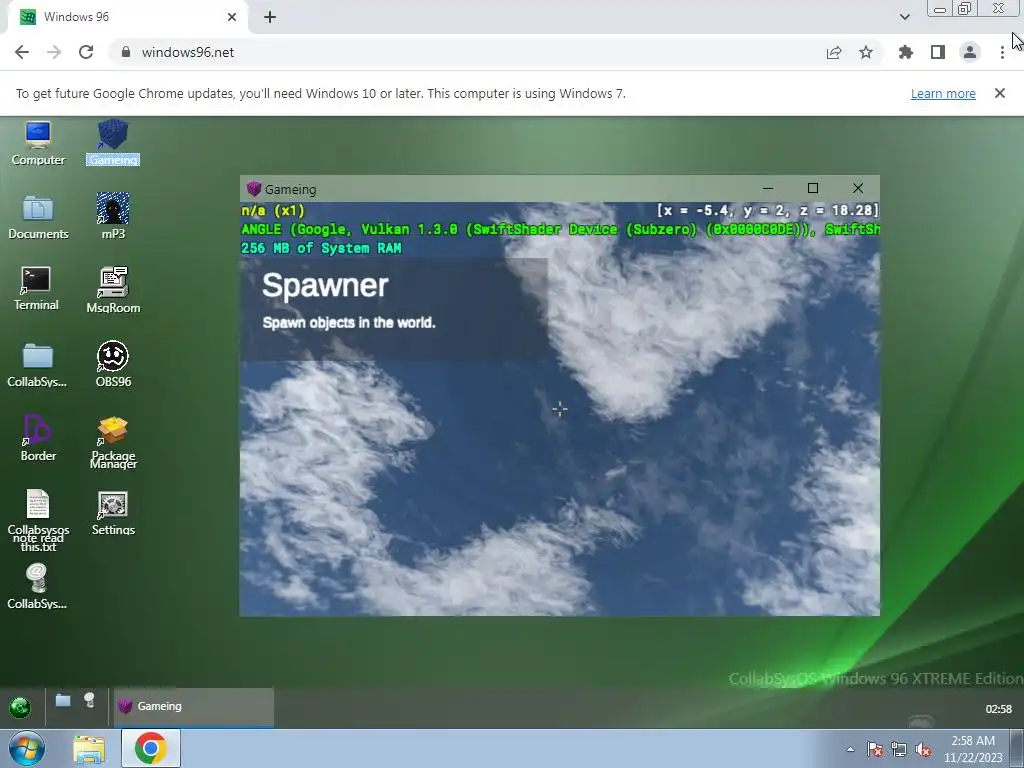The width and height of the screenshot is (1024, 768).
Task: Open the Terminal desktop icon
Action: click(x=36, y=289)
